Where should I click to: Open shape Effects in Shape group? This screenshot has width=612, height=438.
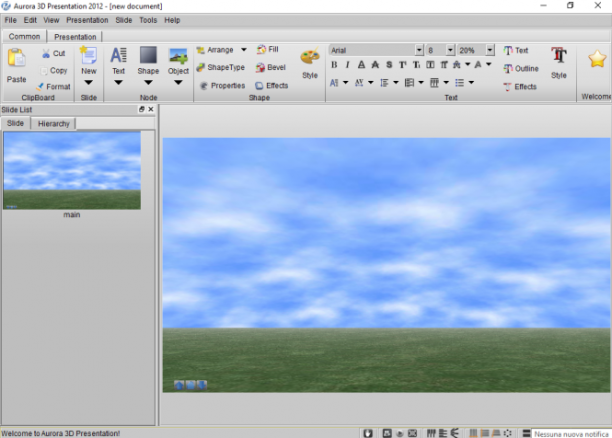272,85
